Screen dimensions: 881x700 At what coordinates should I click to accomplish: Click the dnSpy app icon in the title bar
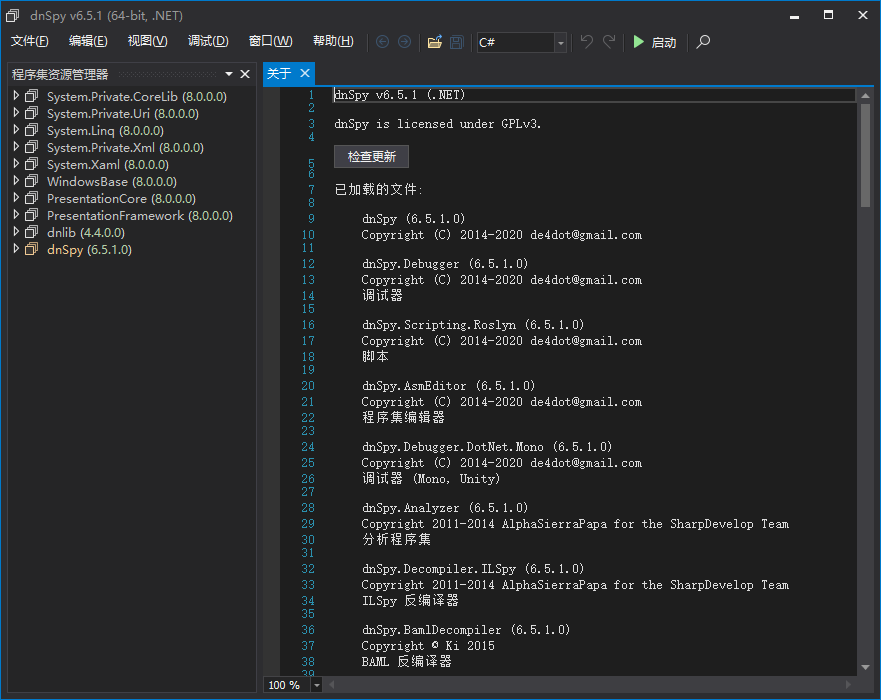pos(12,16)
